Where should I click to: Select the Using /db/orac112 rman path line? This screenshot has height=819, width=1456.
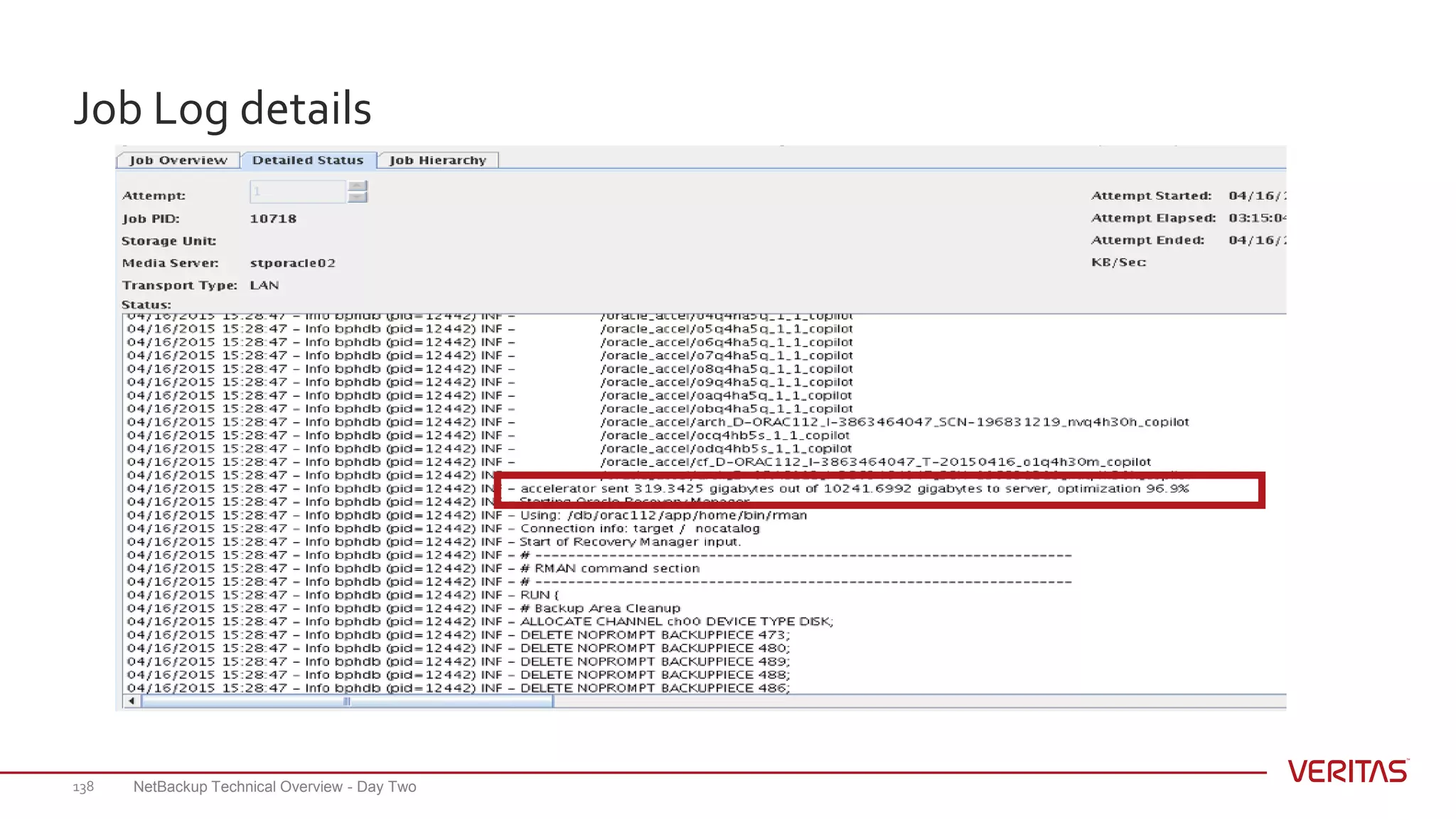[x=467, y=515]
